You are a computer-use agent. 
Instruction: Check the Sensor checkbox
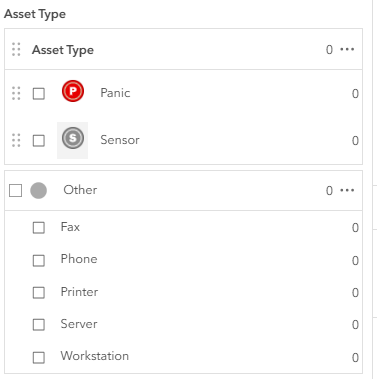pos(39,141)
